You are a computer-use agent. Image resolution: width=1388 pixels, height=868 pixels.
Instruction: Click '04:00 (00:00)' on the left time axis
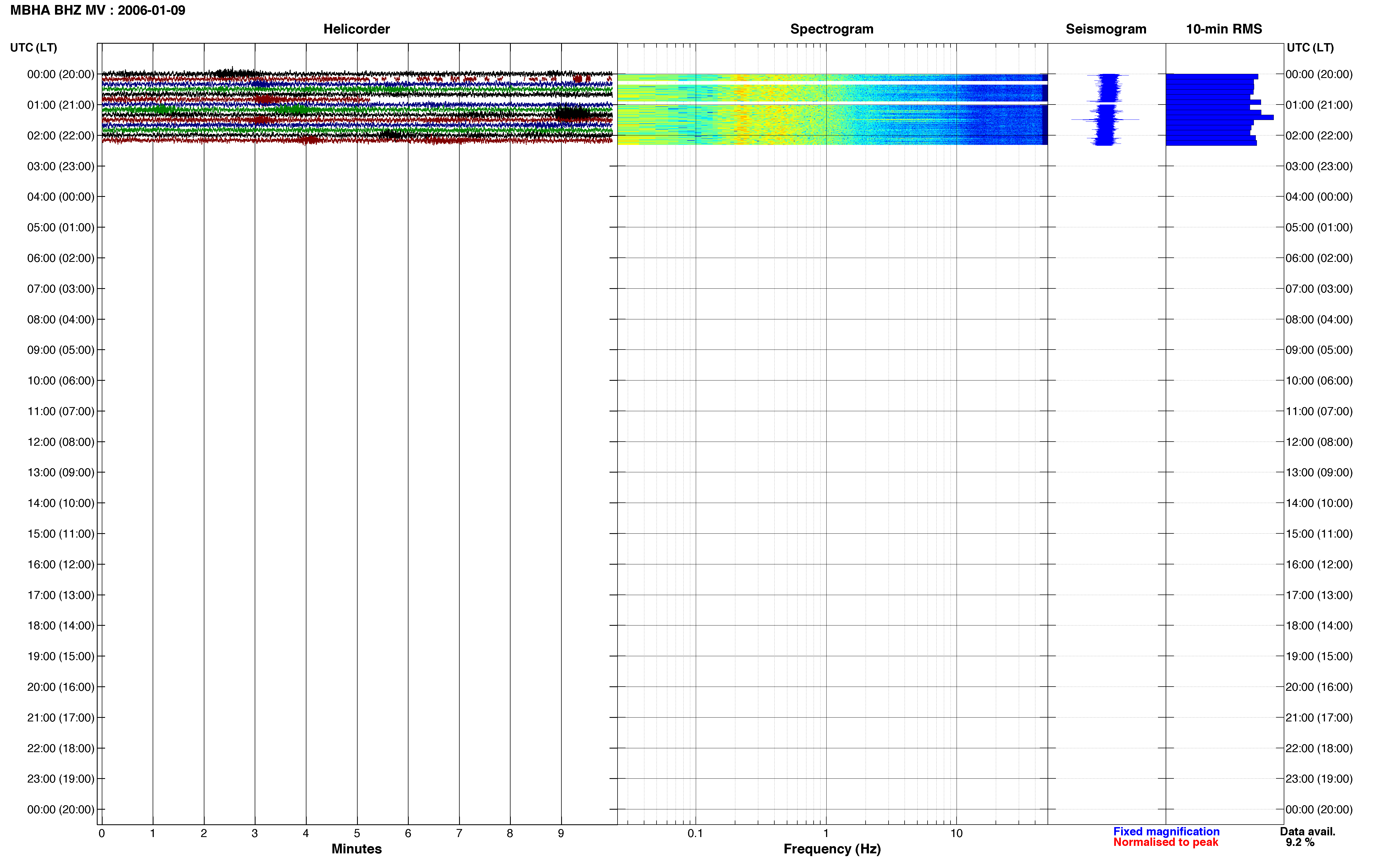[61, 197]
